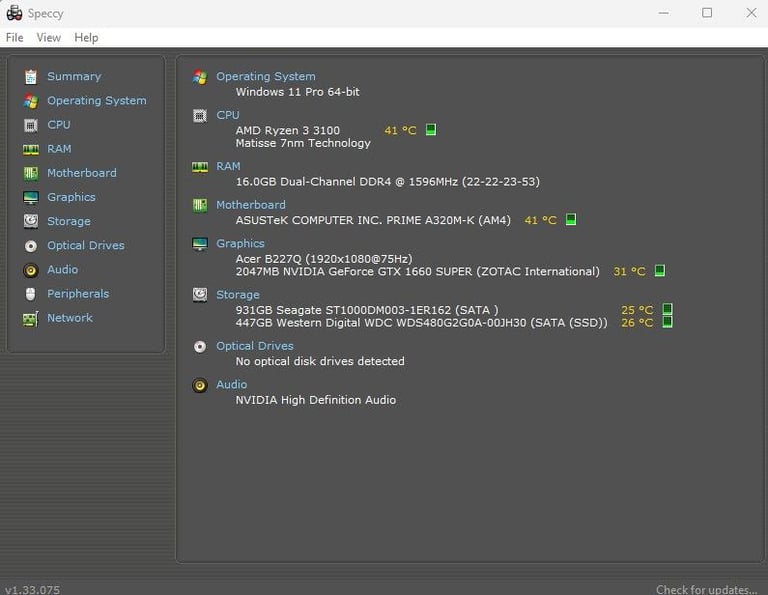The height and width of the screenshot is (595, 768).
Task: Open the Peripherals section from the sidebar
Action: pos(78,294)
